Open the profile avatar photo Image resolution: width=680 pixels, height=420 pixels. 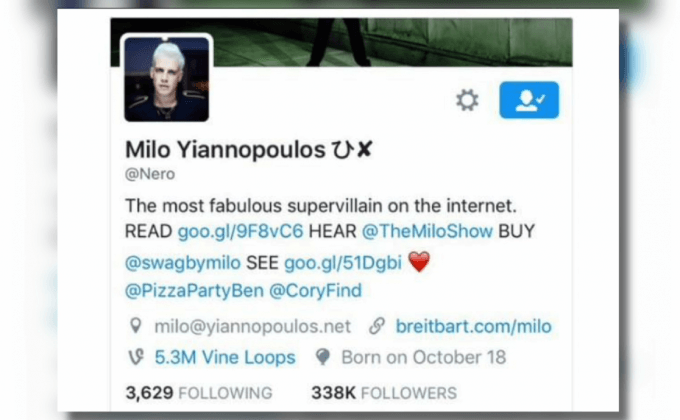[x=167, y=79]
